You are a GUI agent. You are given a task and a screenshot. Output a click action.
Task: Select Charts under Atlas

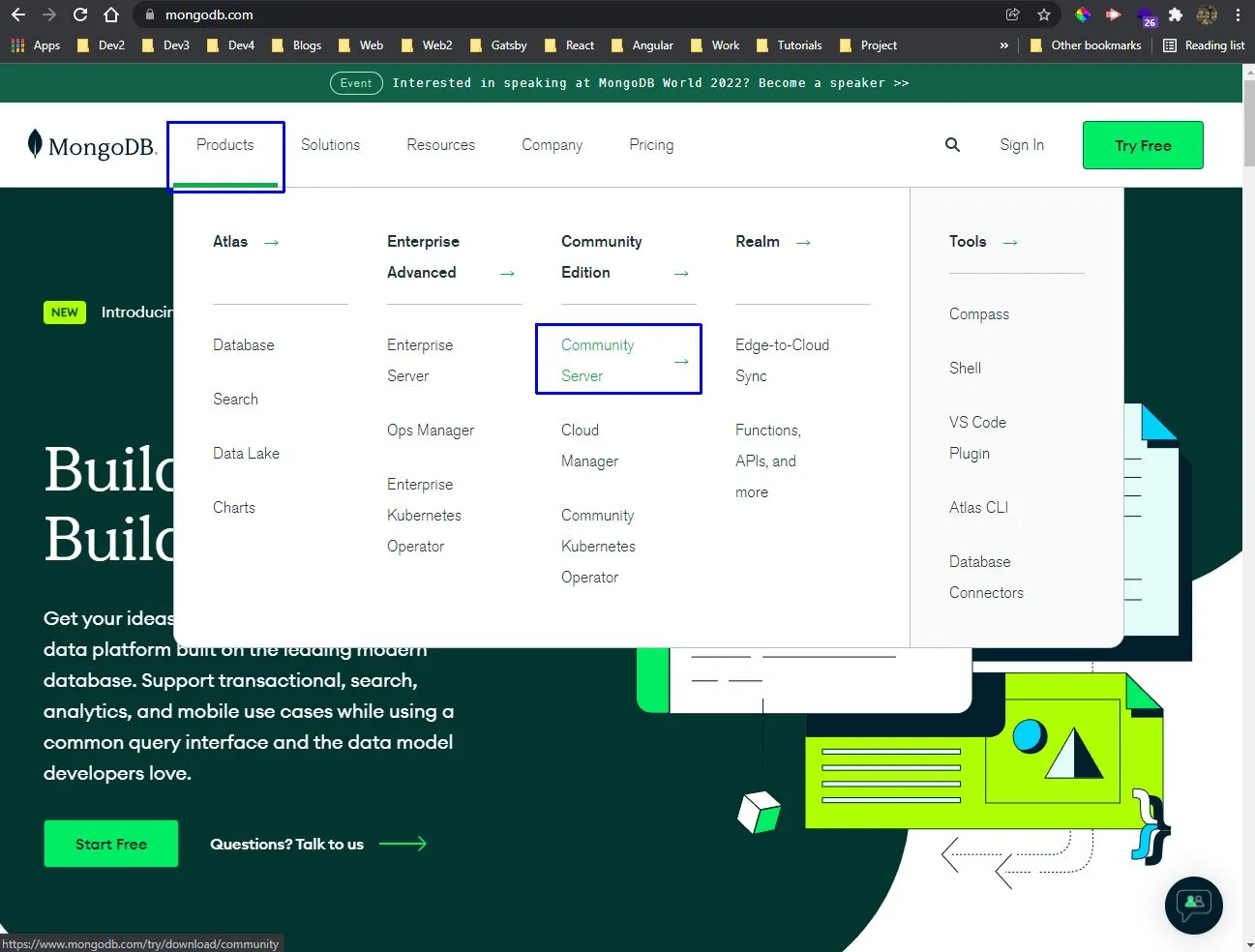(x=234, y=508)
